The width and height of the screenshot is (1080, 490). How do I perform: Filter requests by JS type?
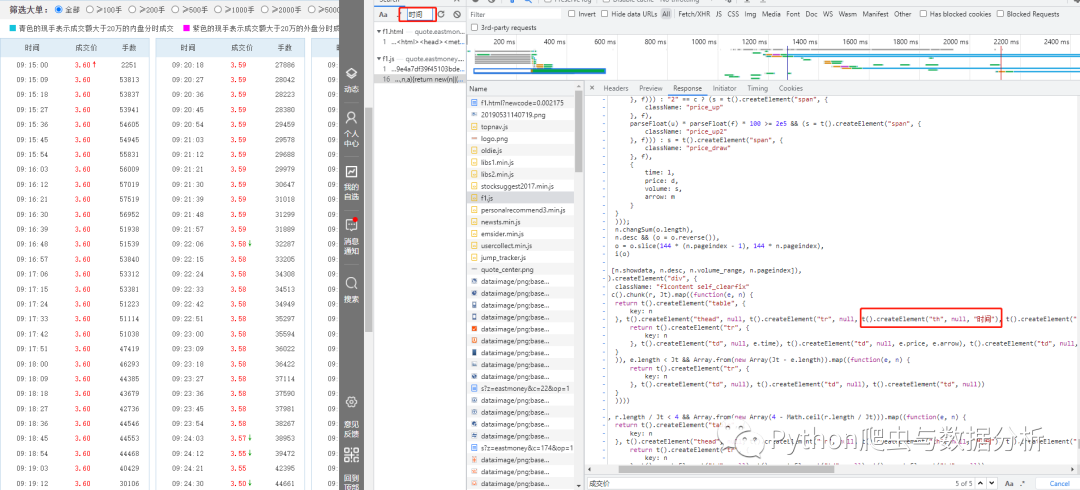tap(718, 14)
